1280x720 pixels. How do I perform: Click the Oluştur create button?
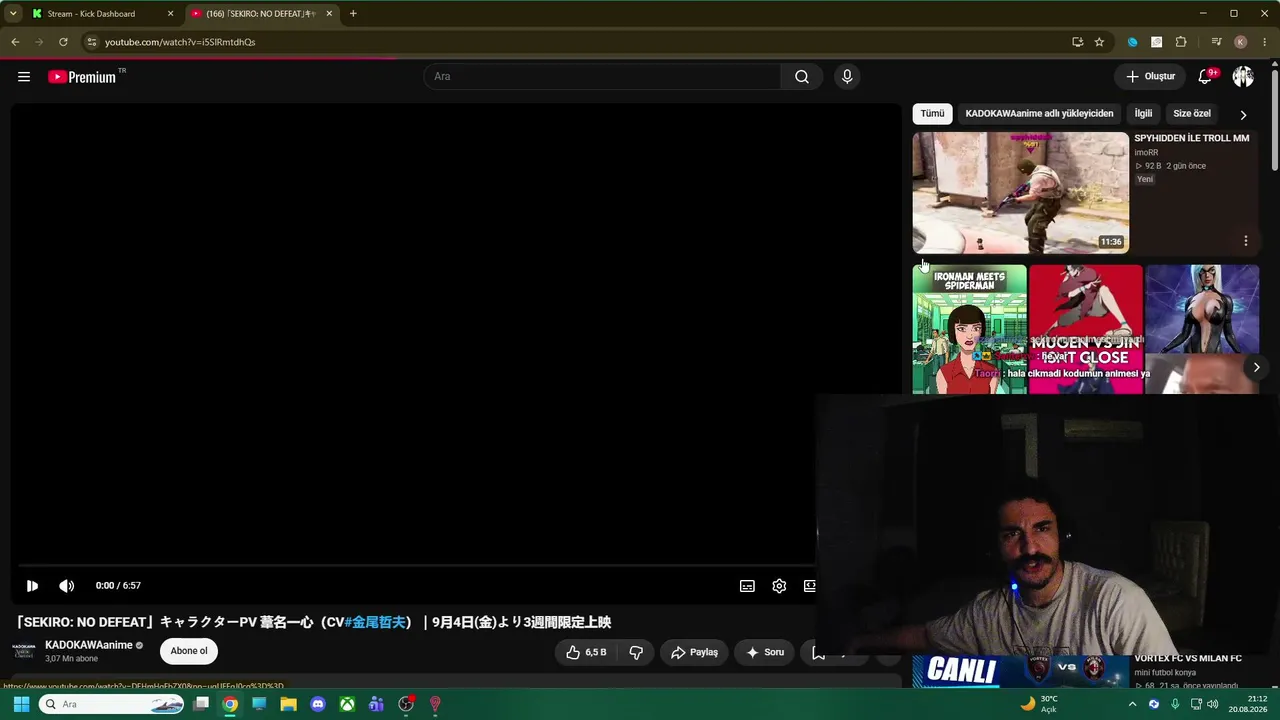click(x=1150, y=77)
